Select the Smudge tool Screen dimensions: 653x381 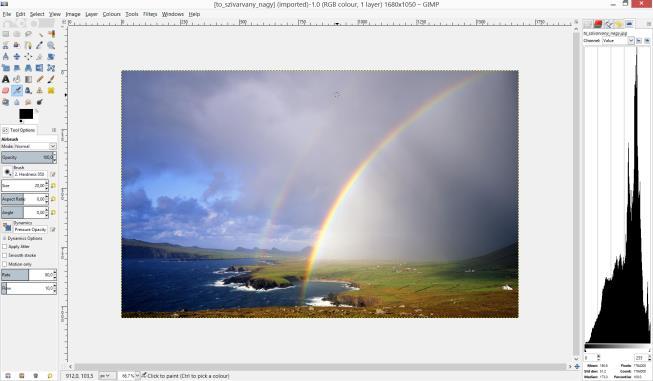pyautogui.click(x=28, y=102)
